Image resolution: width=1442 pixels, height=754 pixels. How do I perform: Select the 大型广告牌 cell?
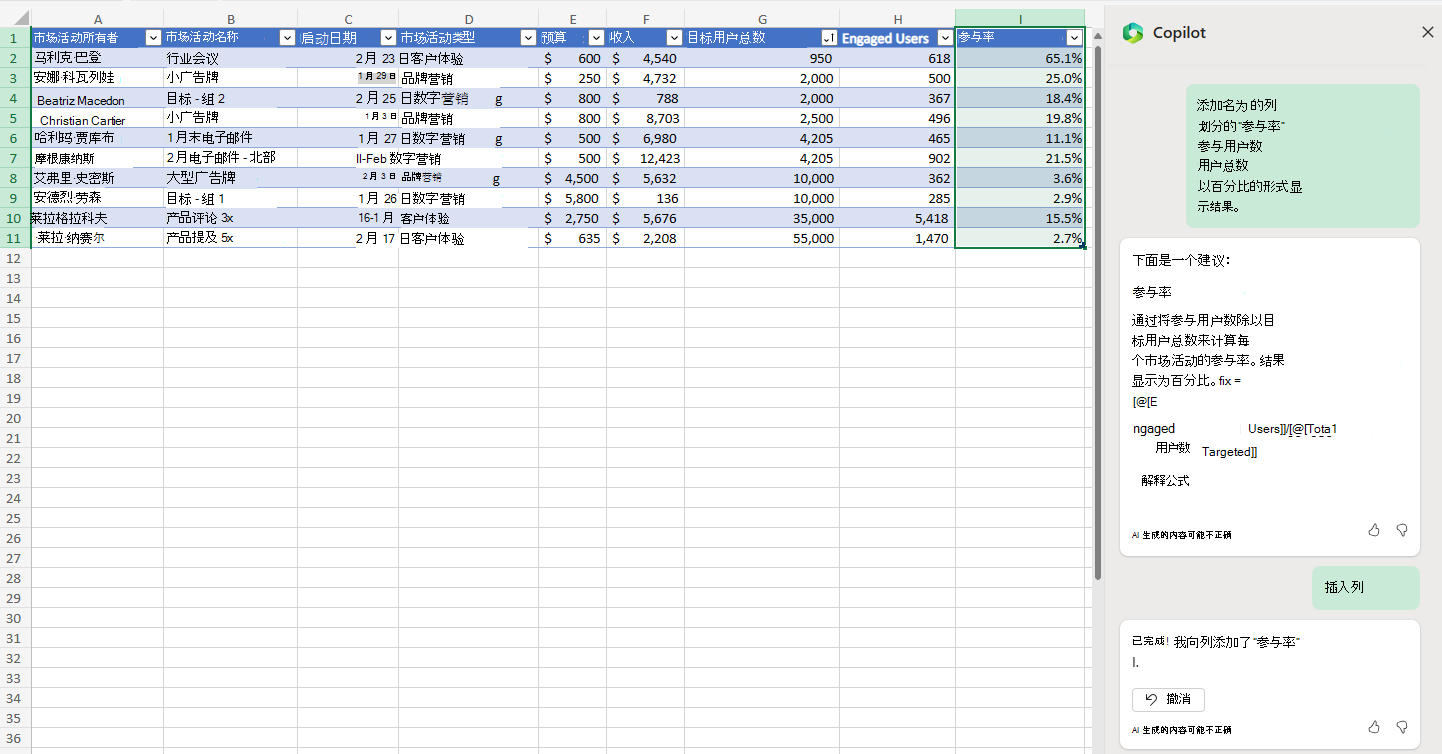(x=230, y=178)
